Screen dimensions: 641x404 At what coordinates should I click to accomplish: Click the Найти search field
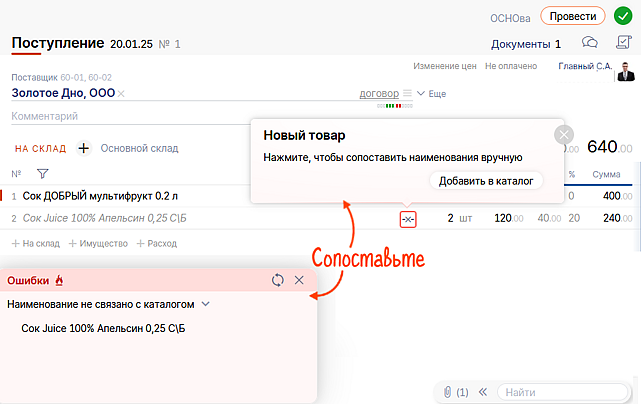560,392
